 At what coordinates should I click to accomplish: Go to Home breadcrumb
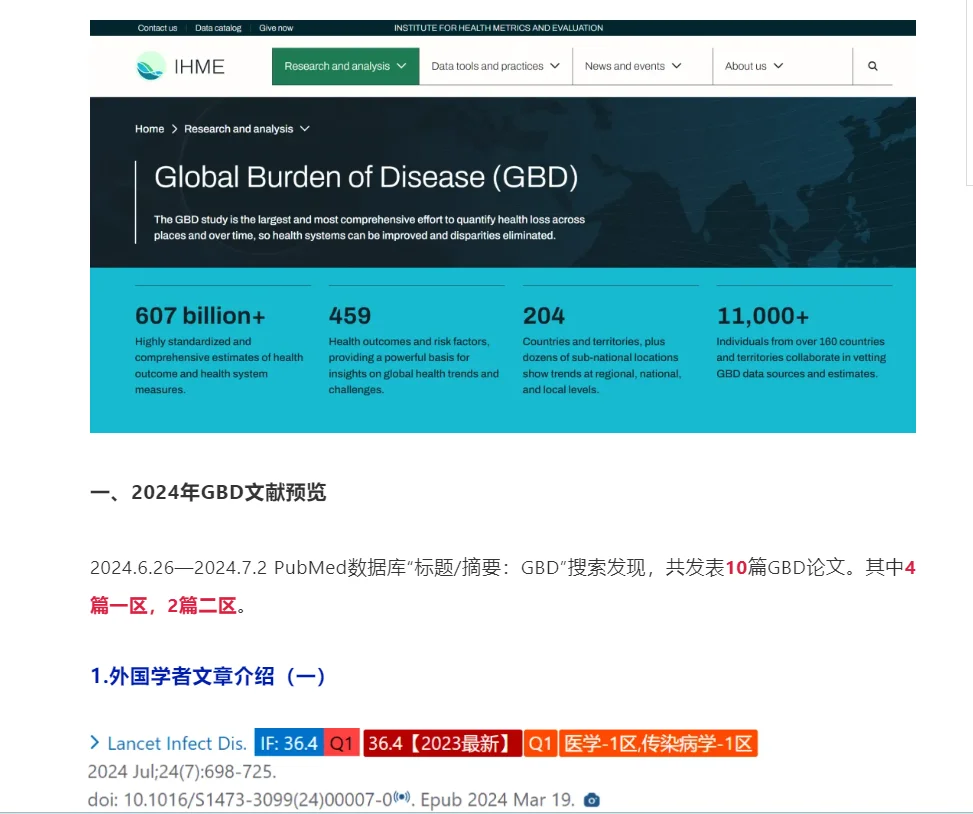[x=150, y=128]
